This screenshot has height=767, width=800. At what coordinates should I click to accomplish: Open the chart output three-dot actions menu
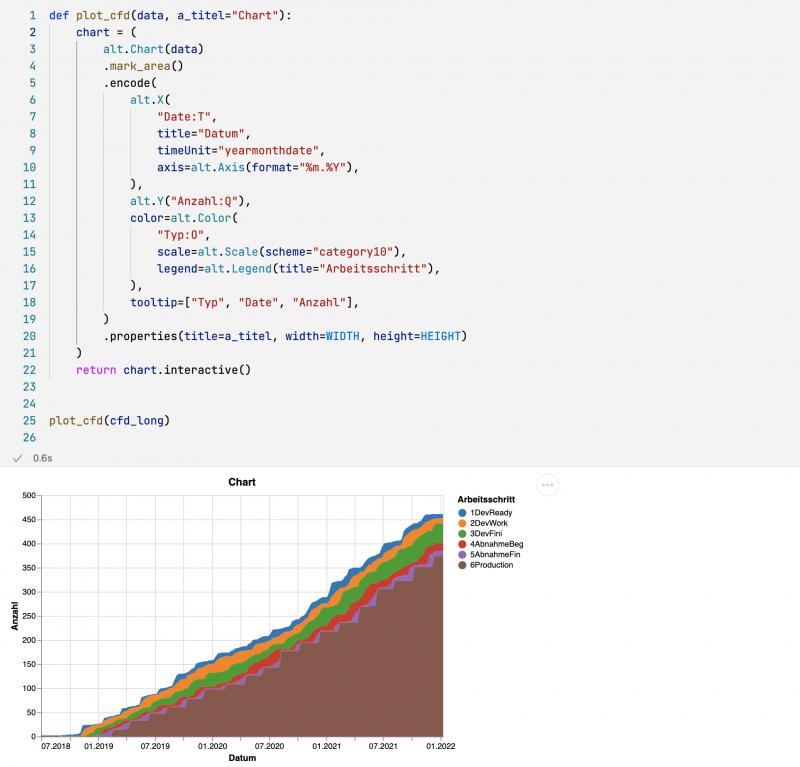tap(547, 485)
